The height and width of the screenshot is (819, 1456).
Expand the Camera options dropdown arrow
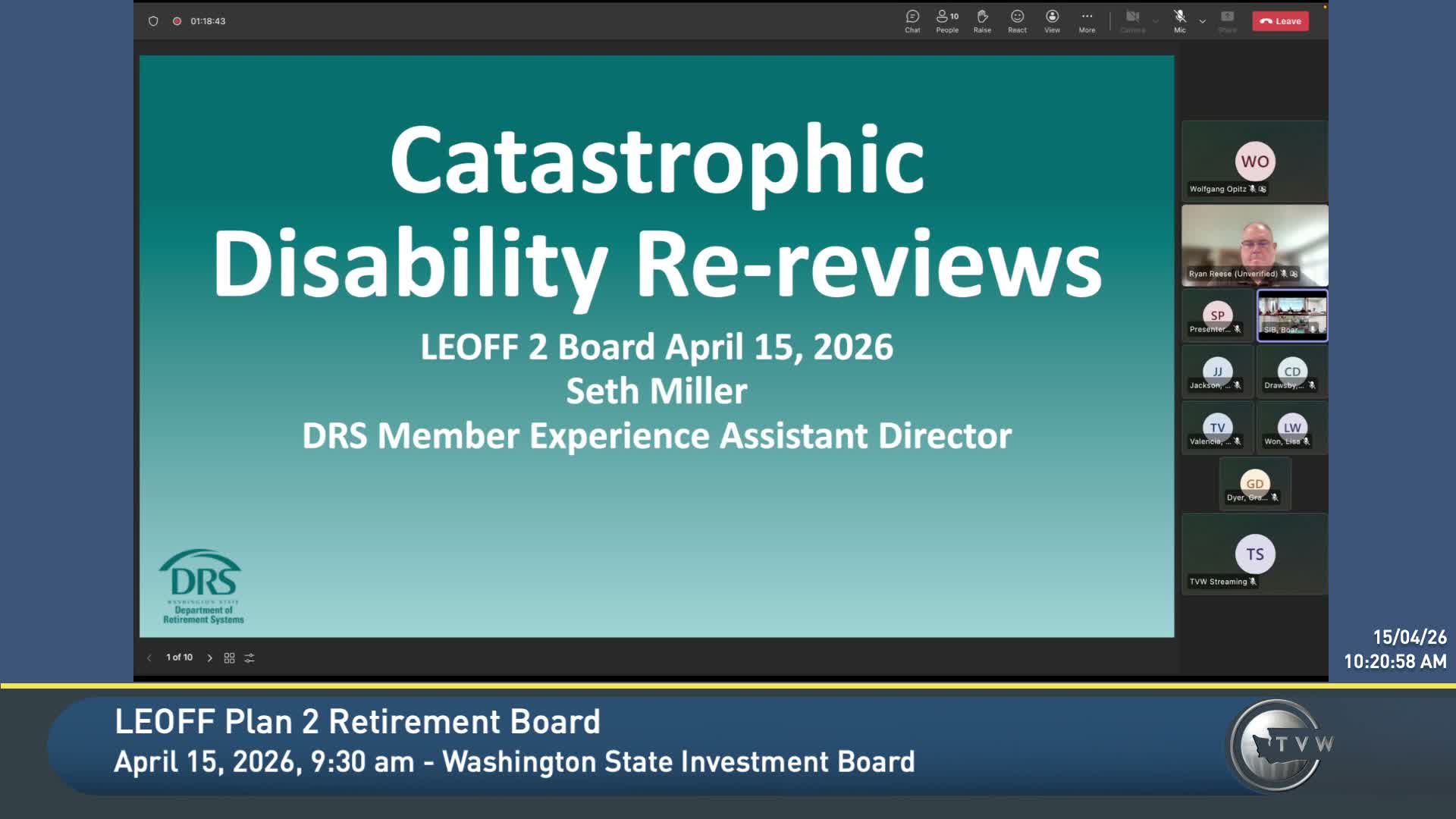pyautogui.click(x=1156, y=21)
